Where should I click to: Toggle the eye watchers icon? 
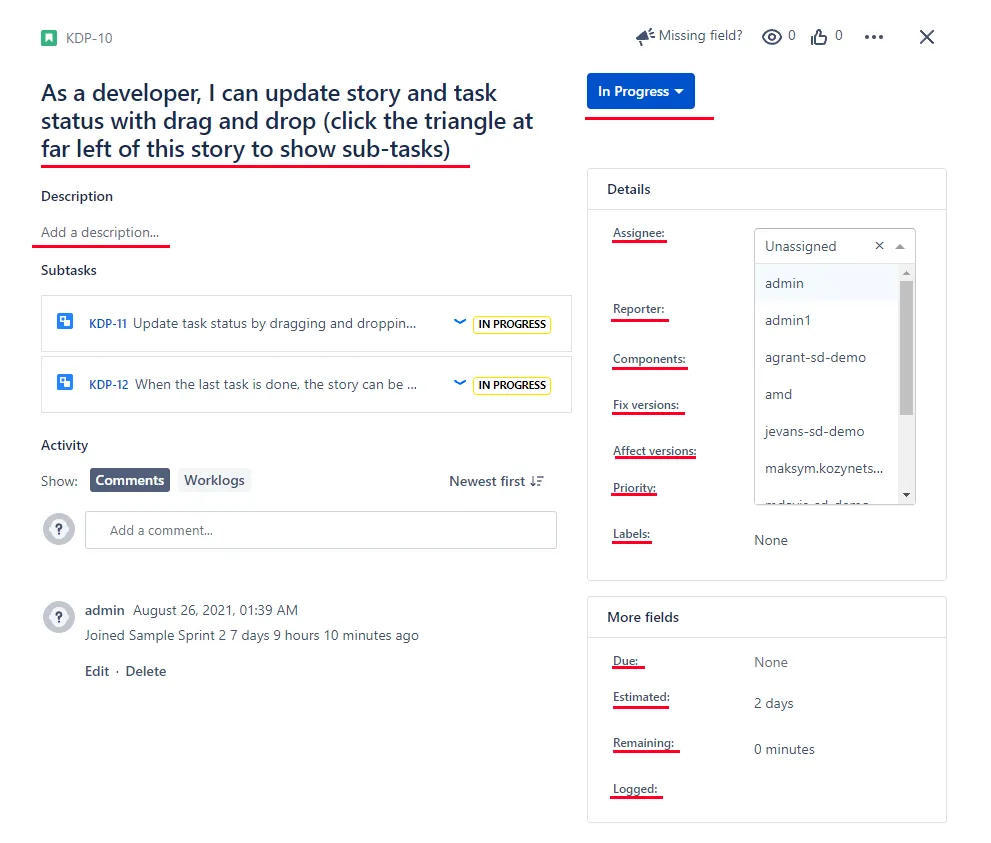pos(771,37)
